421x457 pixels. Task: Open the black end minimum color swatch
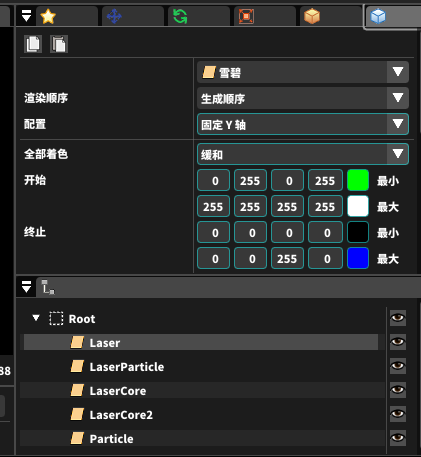tap(358, 232)
